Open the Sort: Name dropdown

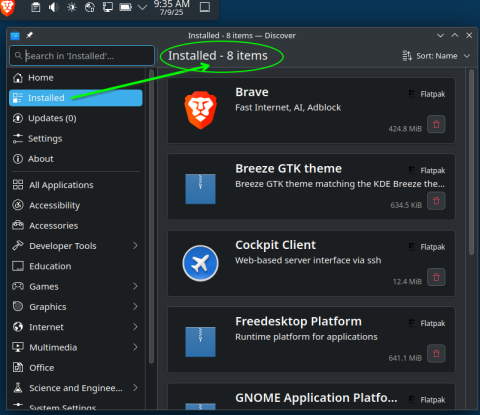[436, 56]
